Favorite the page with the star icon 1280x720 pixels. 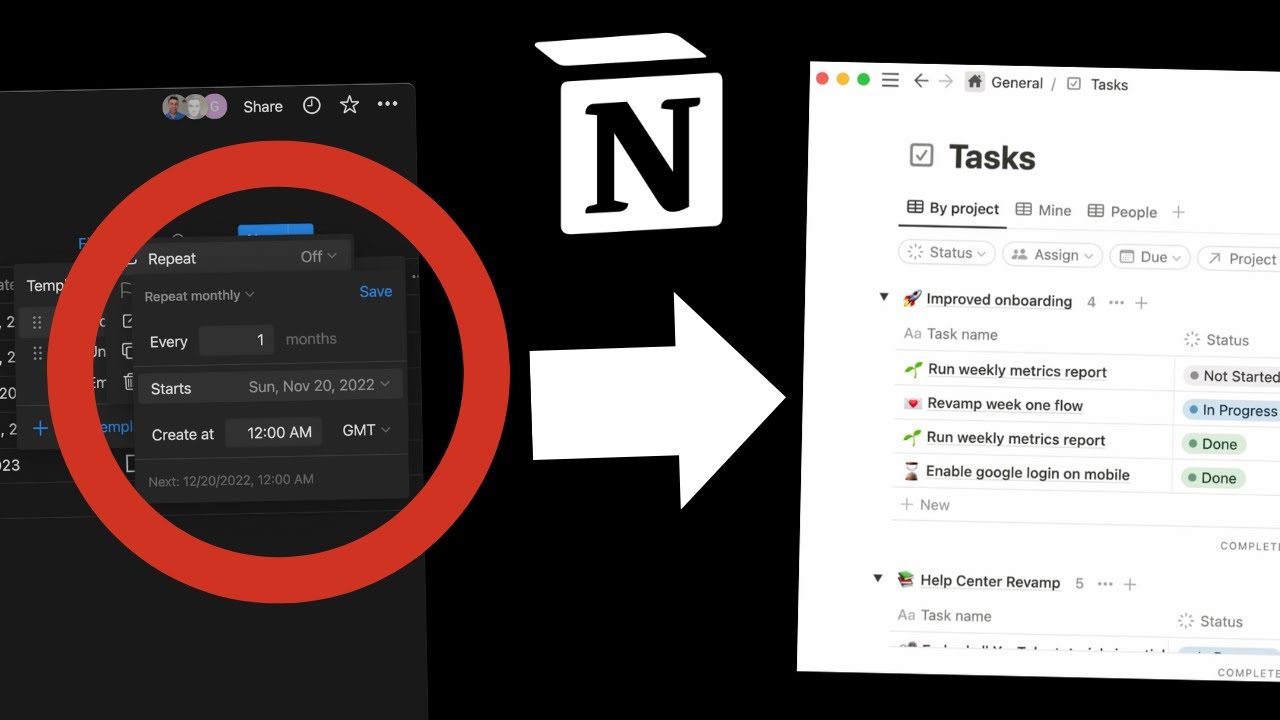point(349,104)
